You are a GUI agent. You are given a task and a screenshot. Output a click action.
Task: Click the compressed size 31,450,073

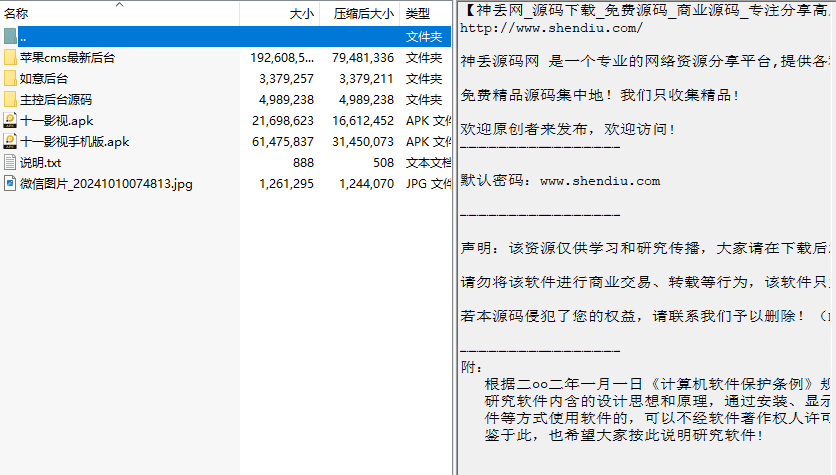(x=363, y=142)
